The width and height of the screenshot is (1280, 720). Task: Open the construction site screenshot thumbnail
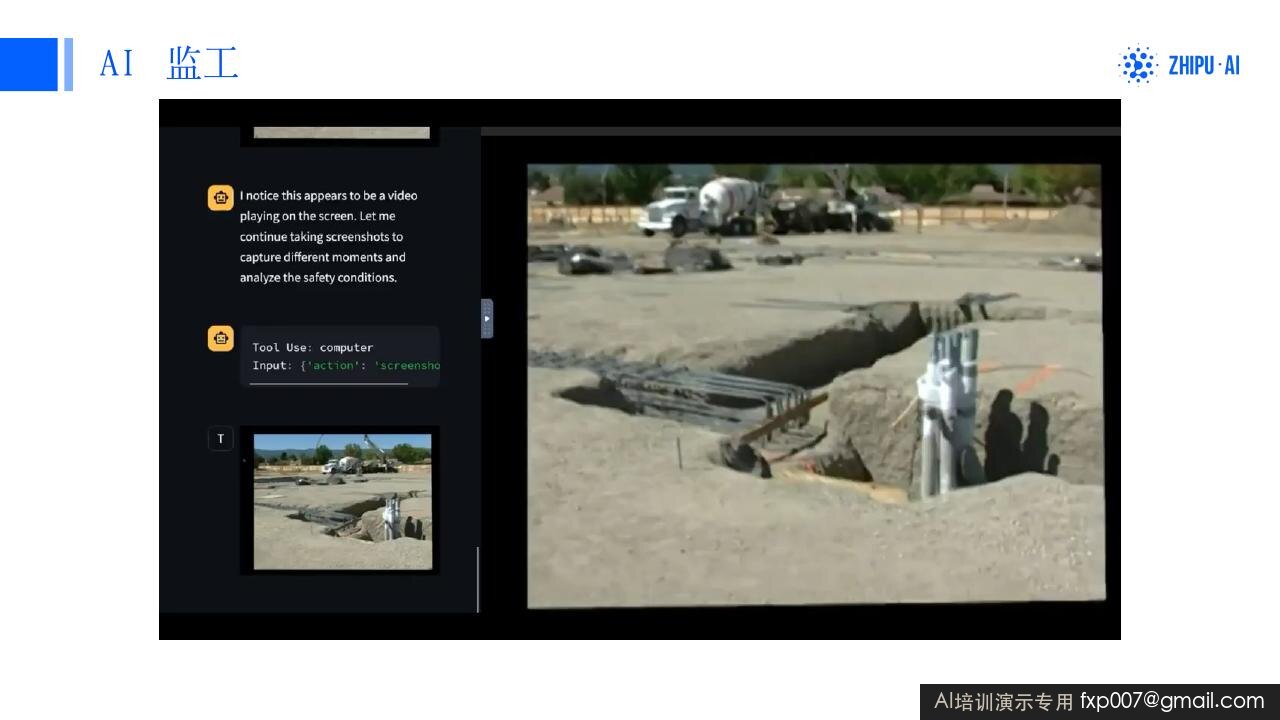click(x=342, y=501)
